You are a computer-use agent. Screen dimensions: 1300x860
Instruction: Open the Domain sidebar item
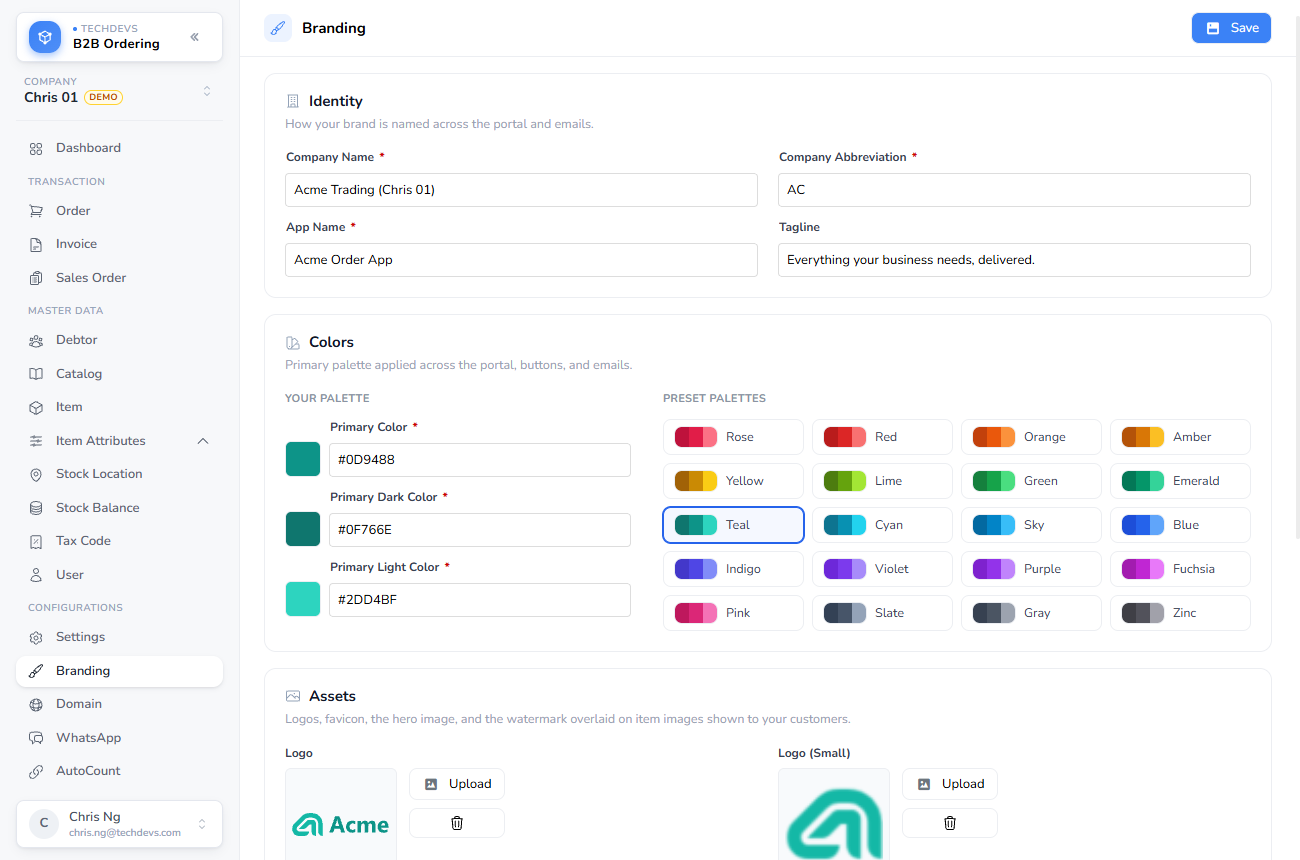click(x=119, y=704)
